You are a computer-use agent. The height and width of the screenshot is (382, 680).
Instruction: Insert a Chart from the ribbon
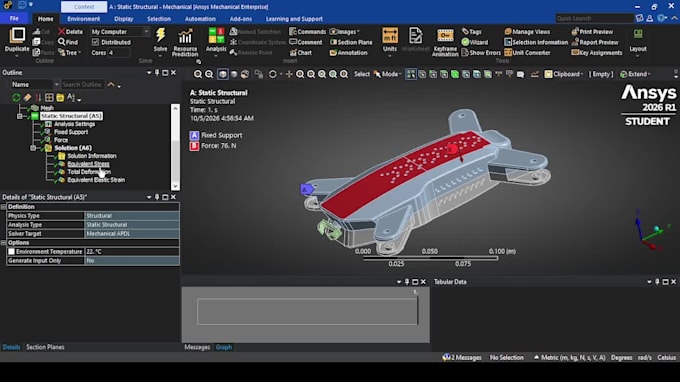pos(301,52)
